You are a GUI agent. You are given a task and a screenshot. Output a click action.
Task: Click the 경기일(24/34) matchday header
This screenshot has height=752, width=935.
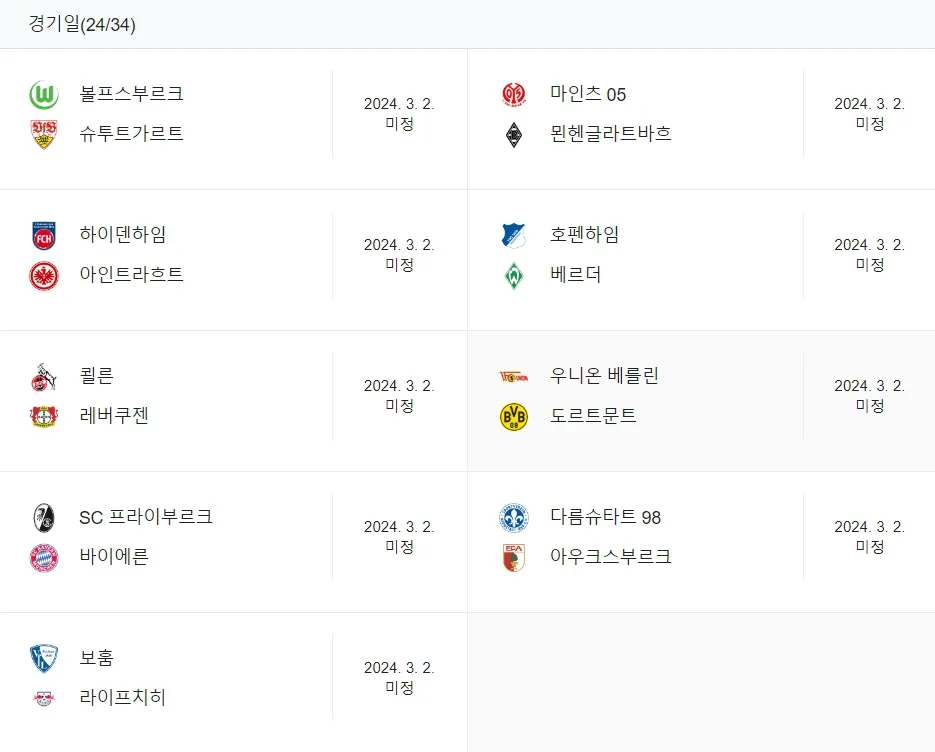coord(82,24)
